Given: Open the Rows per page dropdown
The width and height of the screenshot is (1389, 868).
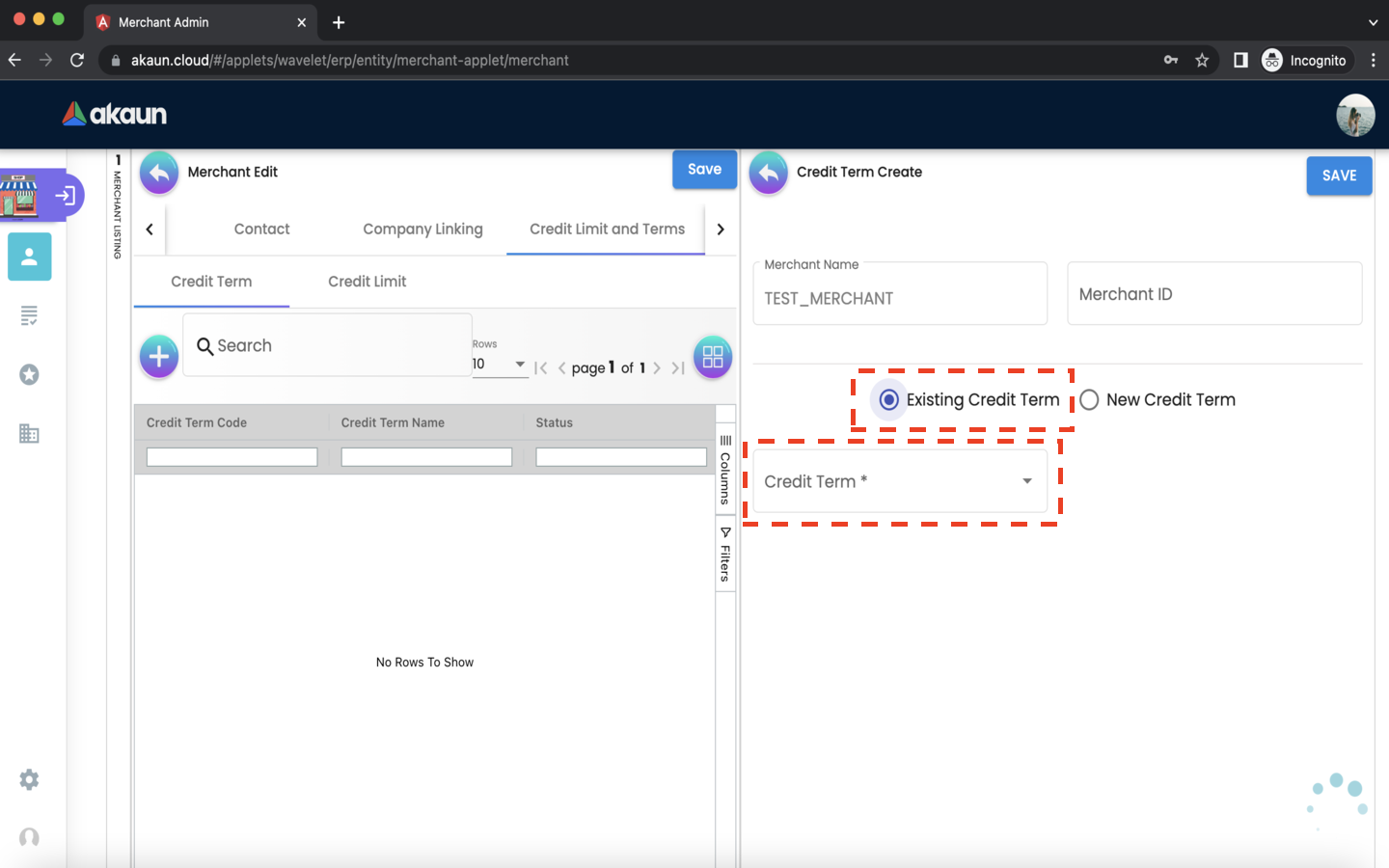Looking at the screenshot, I should 500,365.
